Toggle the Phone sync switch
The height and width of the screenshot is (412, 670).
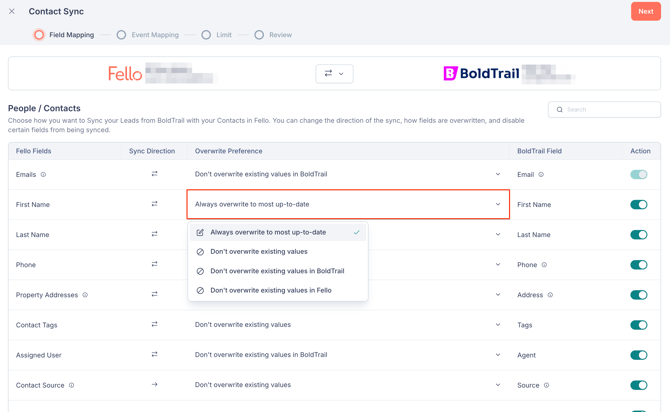[x=639, y=265]
